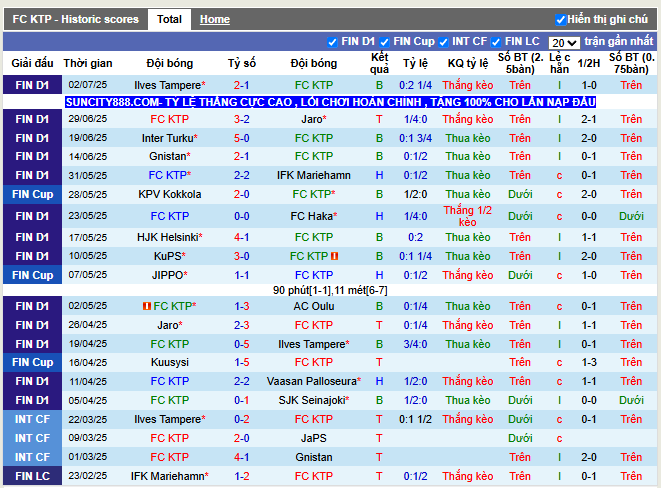Click the 1-3 half-time score in Kuusysi row
The image size is (661, 488).
click(x=588, y=362)
